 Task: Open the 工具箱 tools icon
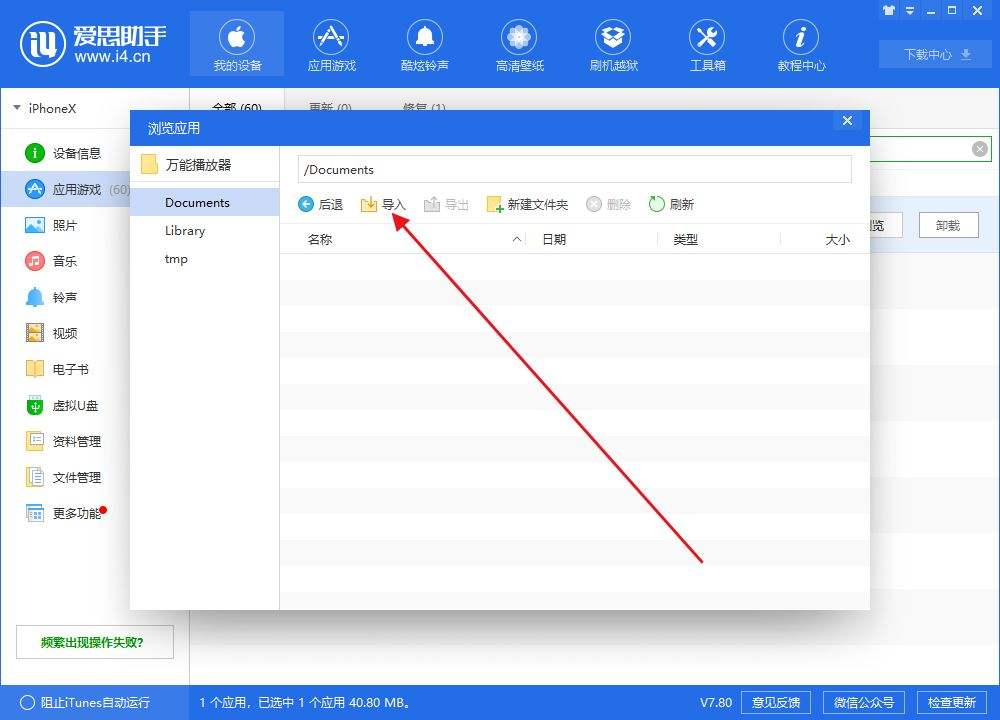pos(707,44)
